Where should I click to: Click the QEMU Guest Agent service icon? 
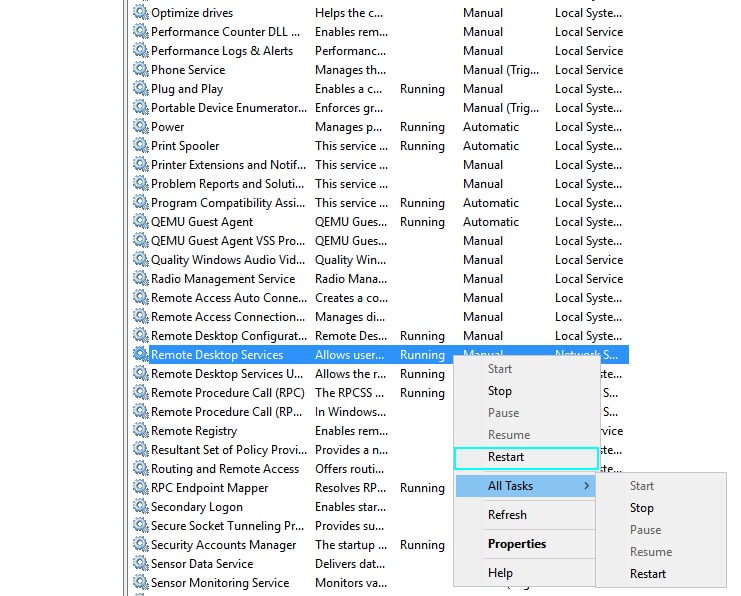141,222
